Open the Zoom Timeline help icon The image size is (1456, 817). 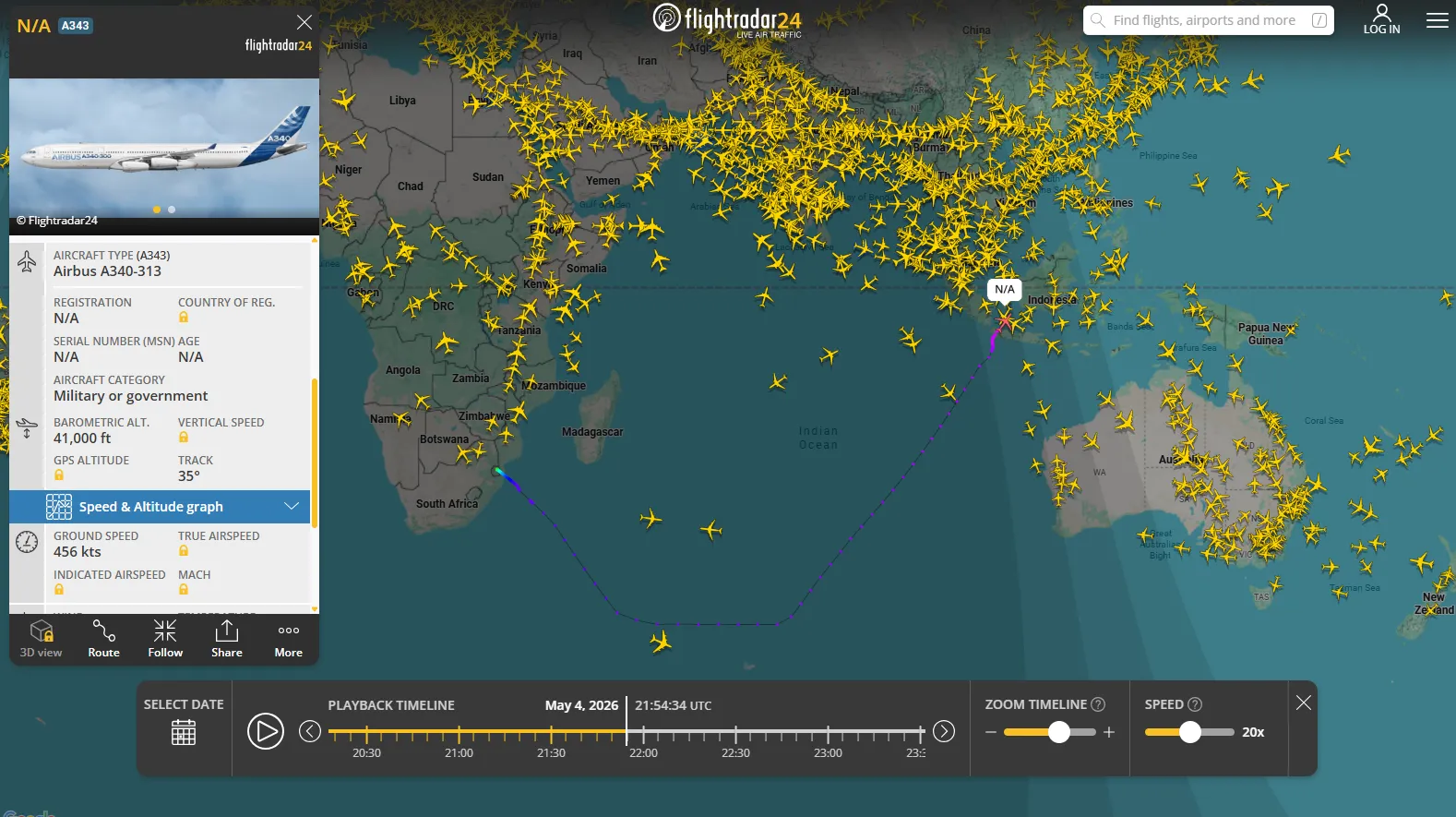pos(1098,704)
